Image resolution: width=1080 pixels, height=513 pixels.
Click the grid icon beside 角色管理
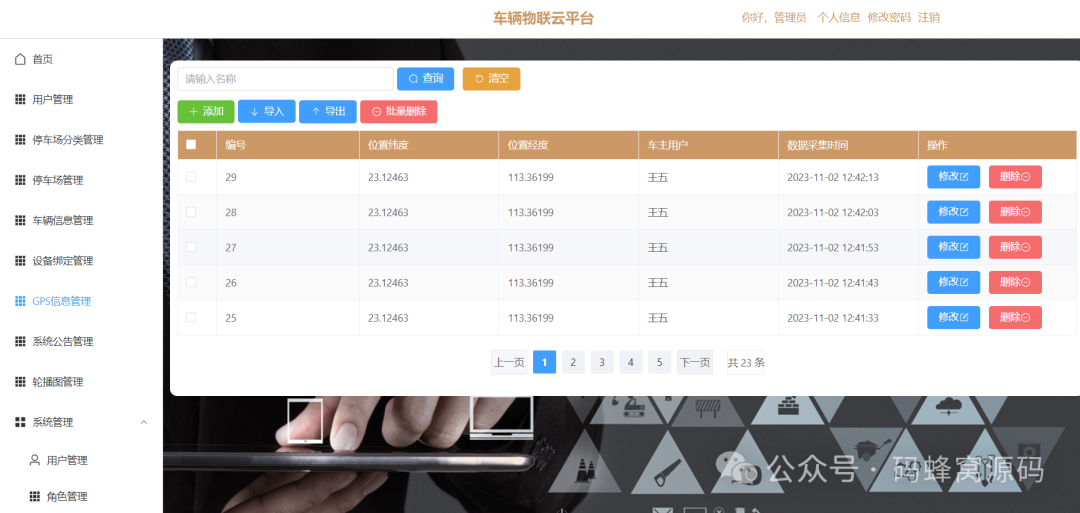tap(34, 496)
